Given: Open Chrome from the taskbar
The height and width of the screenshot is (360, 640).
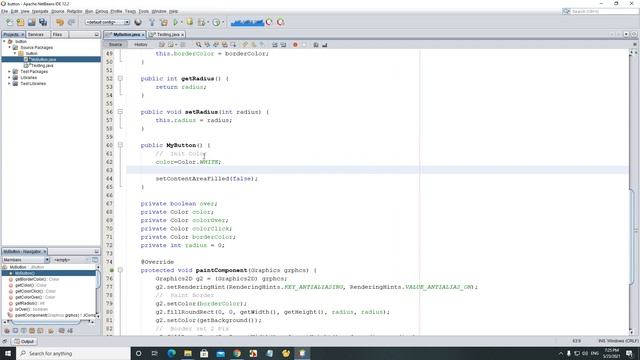Looking at the screenshot, I should click(x=237, y=353).
